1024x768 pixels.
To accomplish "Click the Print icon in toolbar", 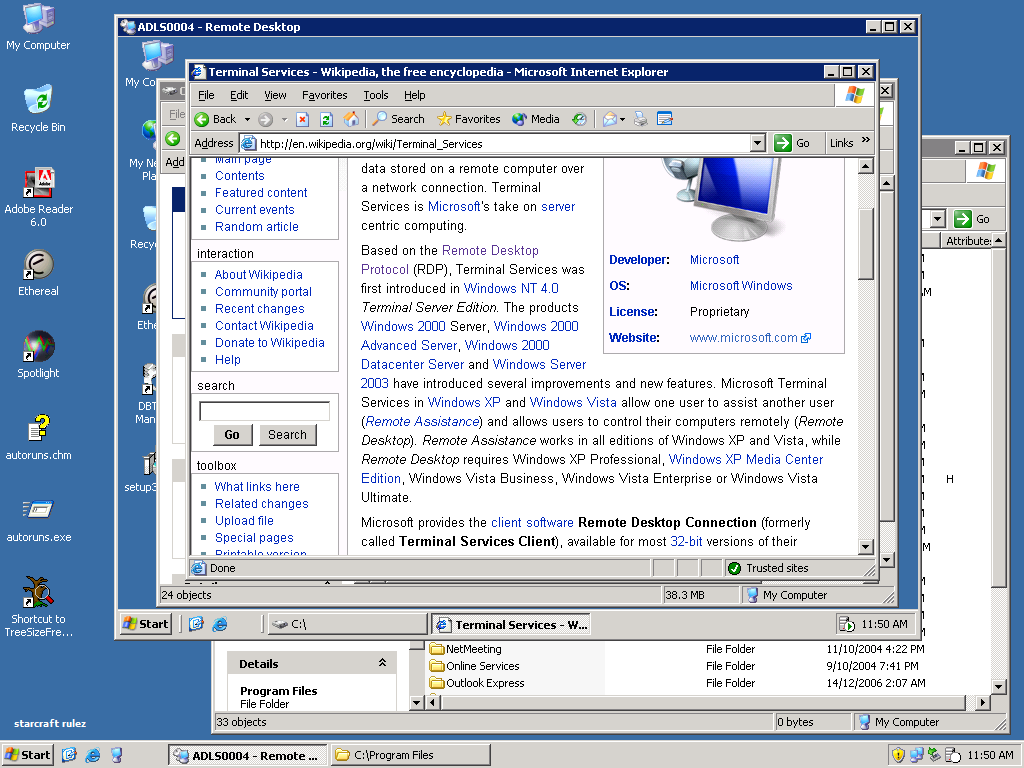I will [641, 119].
